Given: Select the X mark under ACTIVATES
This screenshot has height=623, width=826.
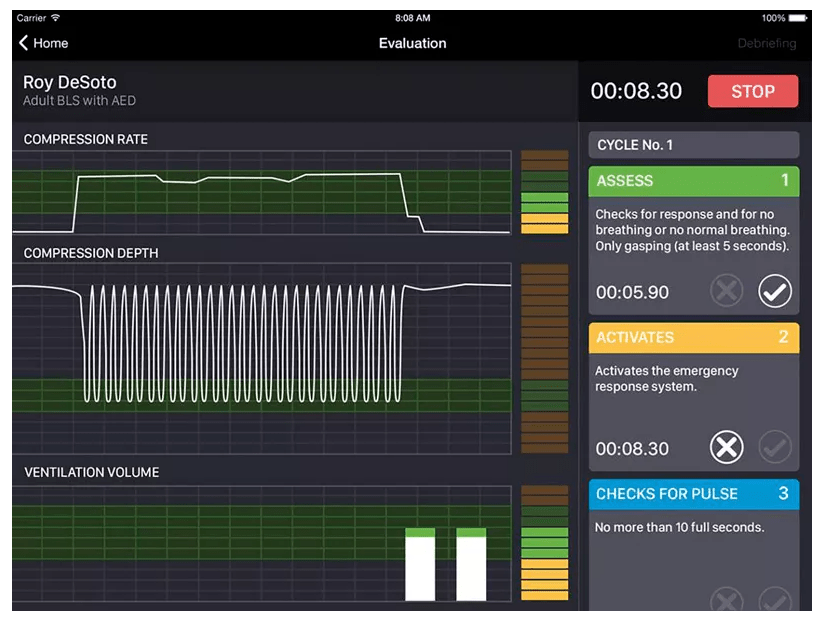Looking at the screenshot, I should pyautogui.click(x=727, y=448).
